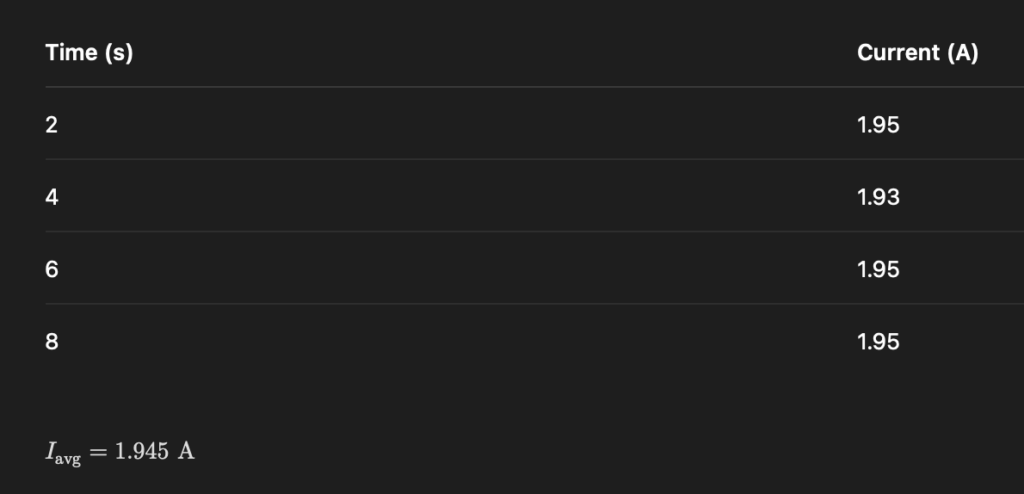Select the time value 6 cell
Image resolution: width=1024 pixels, height=494 pixels.
[52, 269]
